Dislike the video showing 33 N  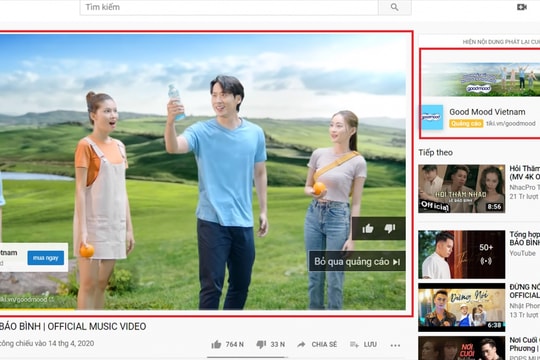271,344
